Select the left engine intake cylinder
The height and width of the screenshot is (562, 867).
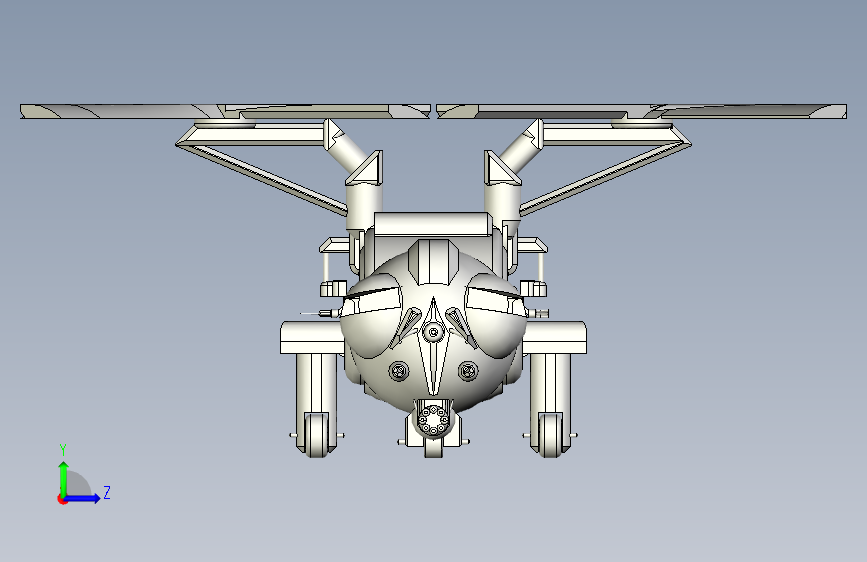pyautogui.click(x=364, y=206)
